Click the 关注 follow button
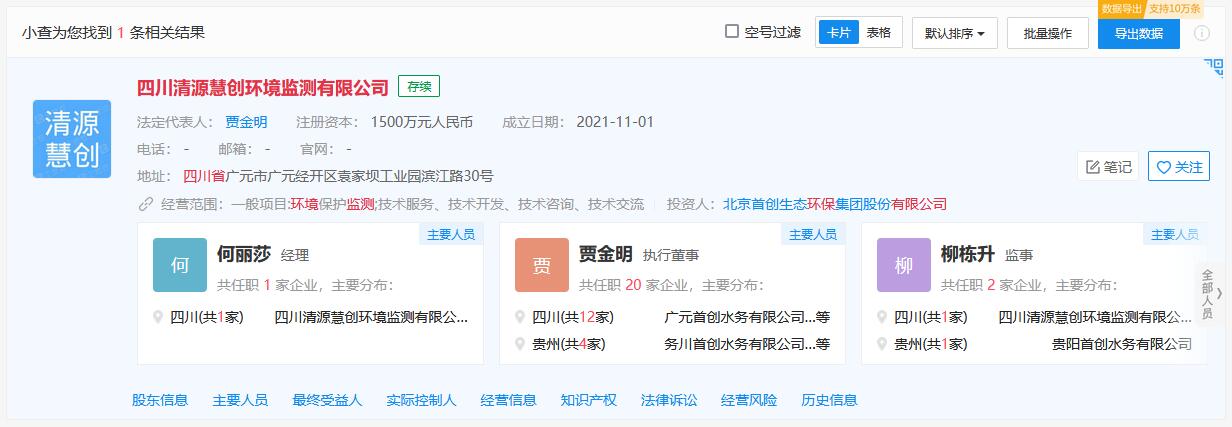 [1178, 167]
